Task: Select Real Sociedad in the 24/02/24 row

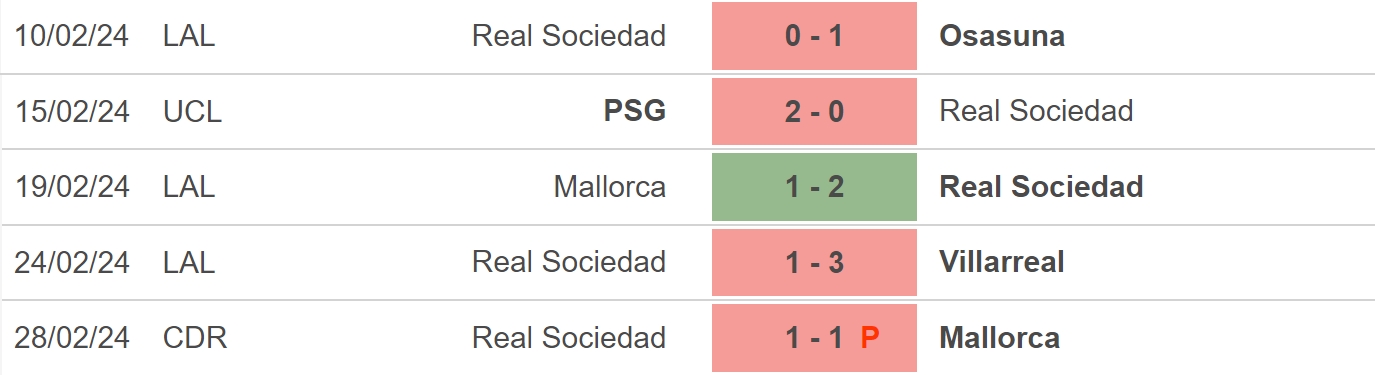Action: click(x=569, y=262)
